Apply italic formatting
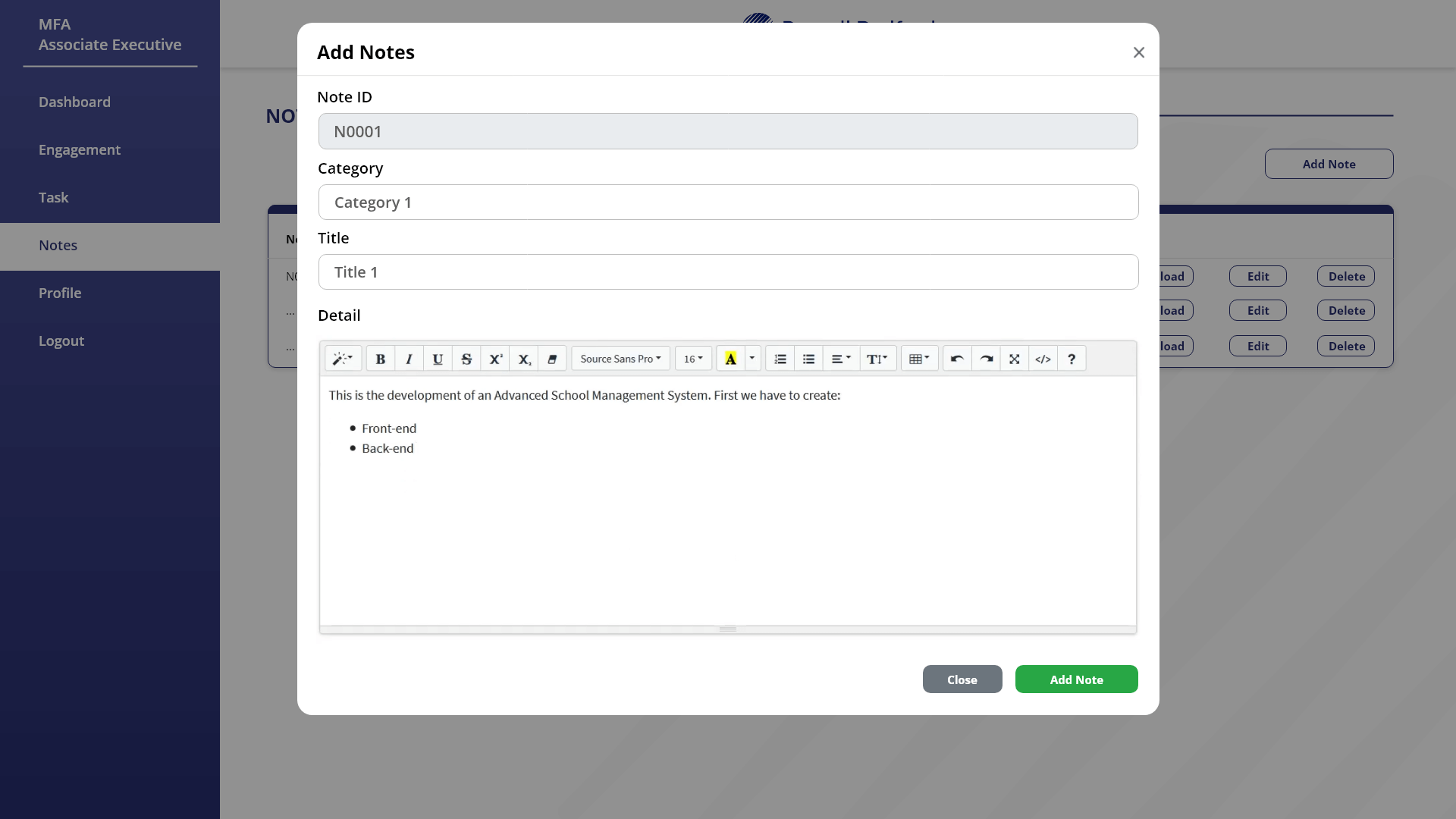Viewport: 1456px width, 819px height. [x=409, y=358]
